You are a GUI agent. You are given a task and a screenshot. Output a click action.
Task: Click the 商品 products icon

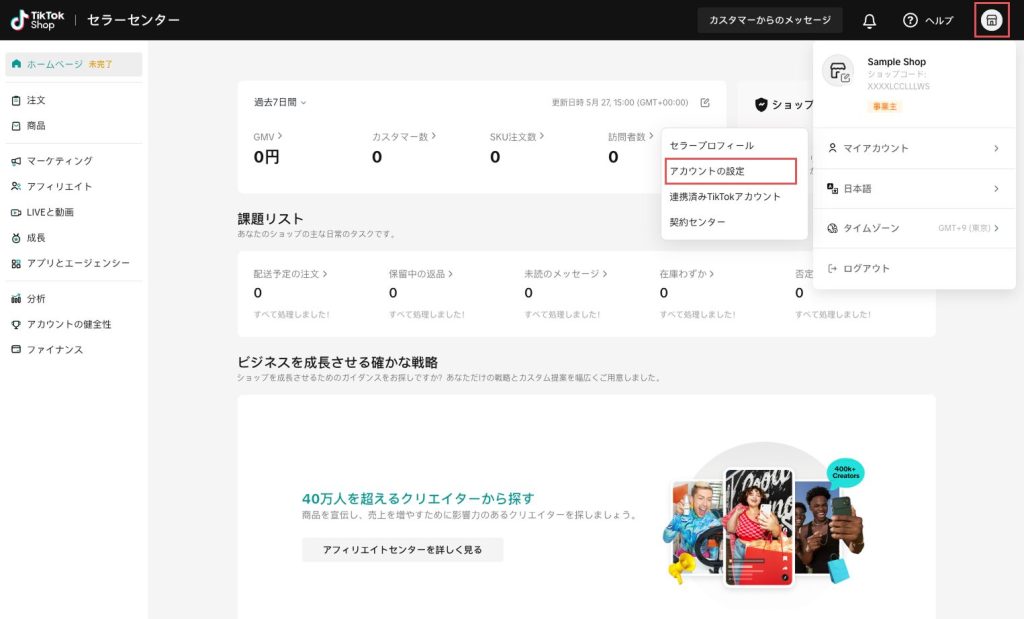[x=16, y=126]
